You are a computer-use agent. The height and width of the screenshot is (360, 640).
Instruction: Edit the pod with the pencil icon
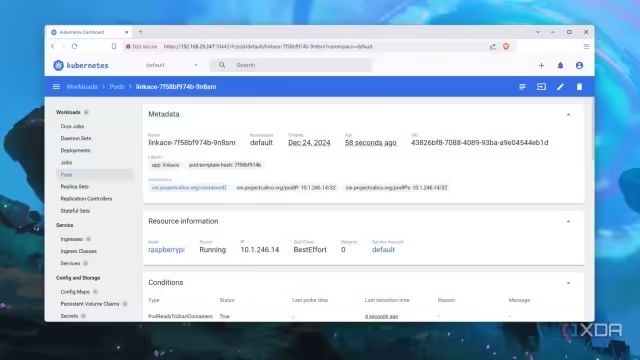coord(560,87)
